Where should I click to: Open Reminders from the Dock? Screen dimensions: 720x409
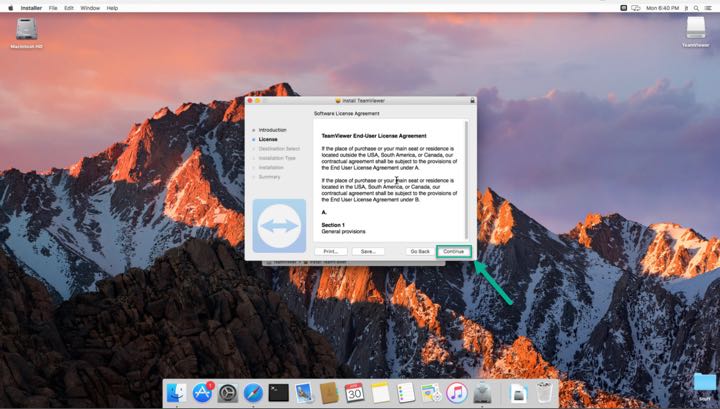click(x=405, y=393)
